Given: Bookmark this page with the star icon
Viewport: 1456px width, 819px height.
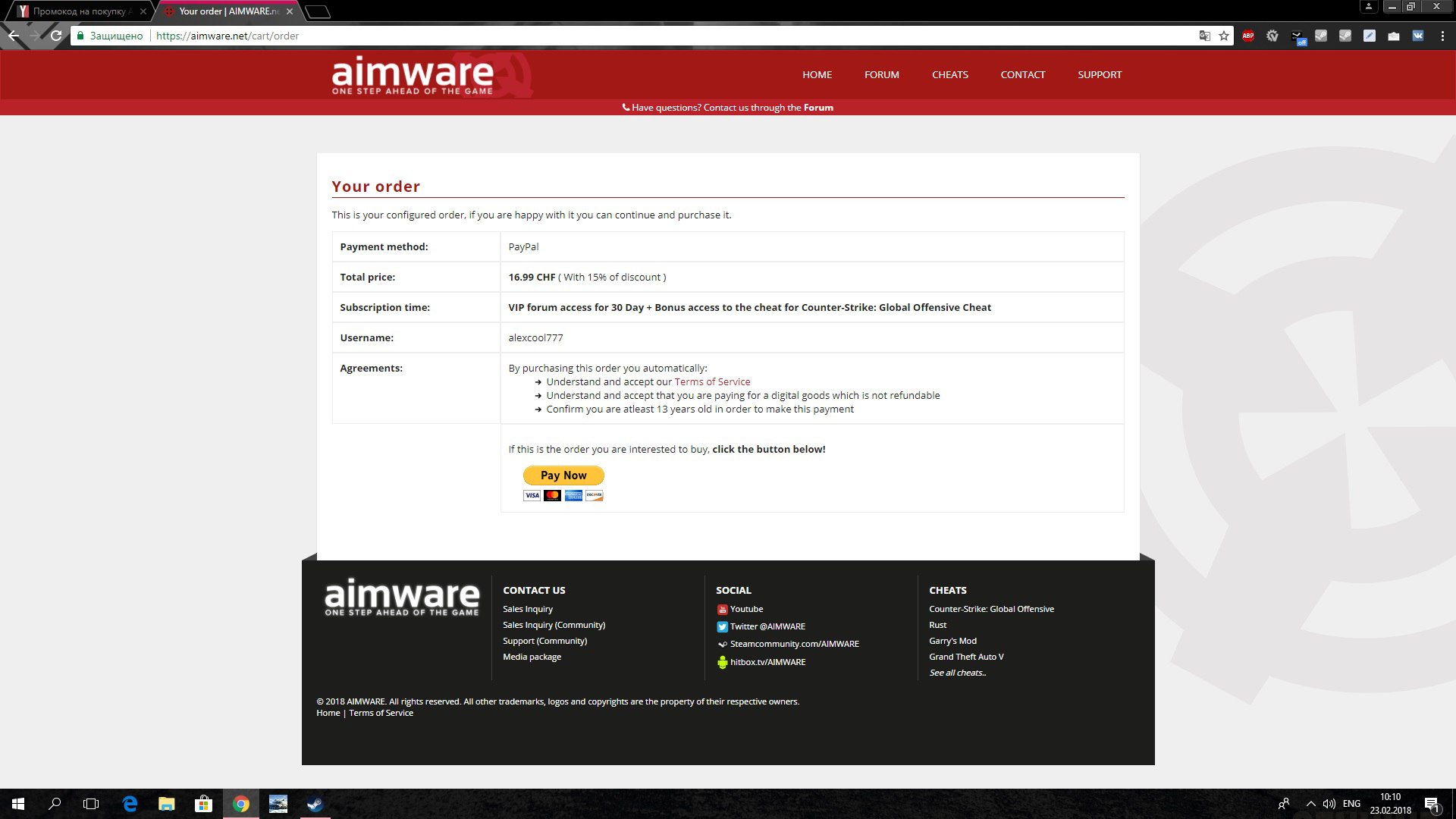Looking at the screenshot, I should coord(1224,36).
